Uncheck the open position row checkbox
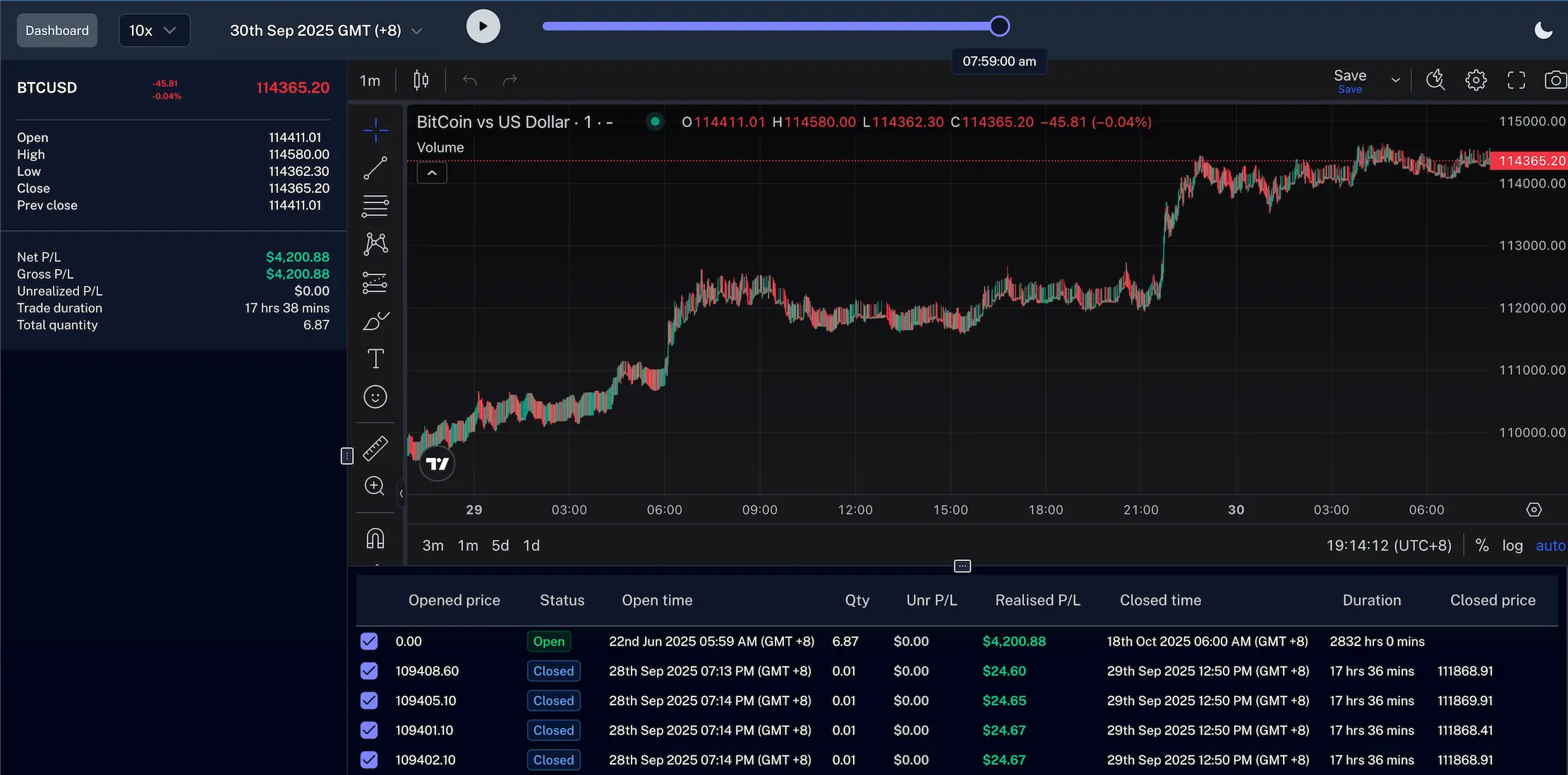Image resolution: width=1568 pixels, height=775 pixels. pos(368,641)
